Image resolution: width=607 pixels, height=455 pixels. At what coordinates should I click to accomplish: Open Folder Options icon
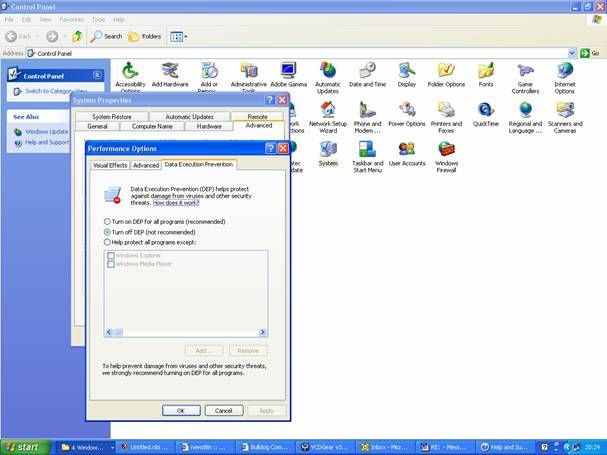446,75
